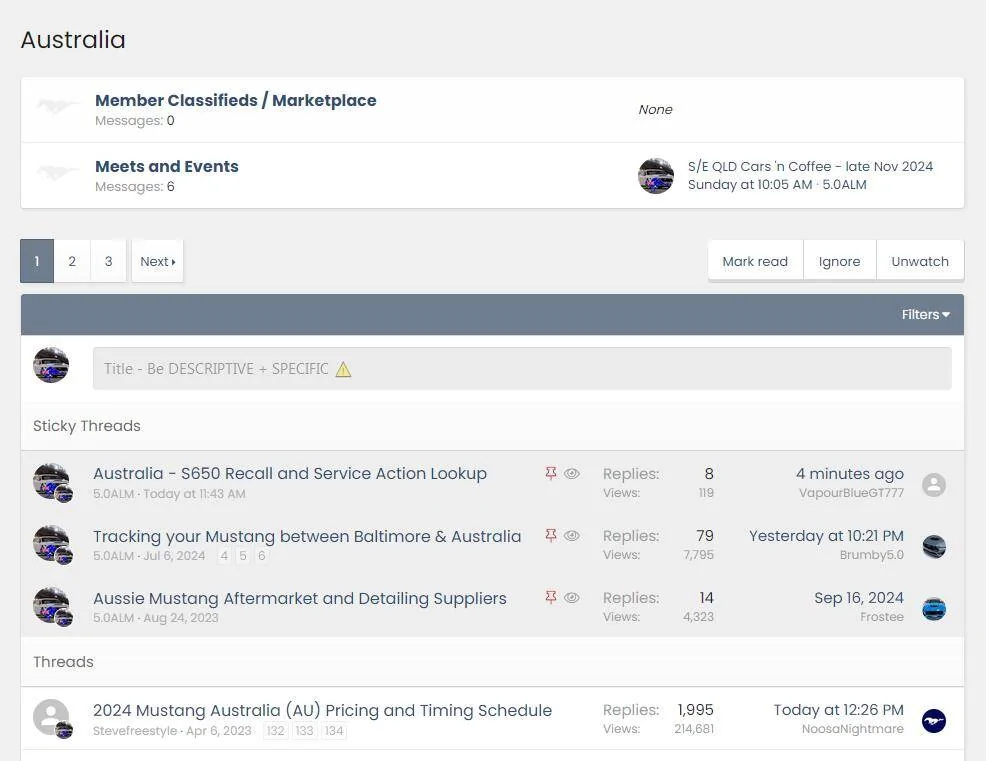
Task: Toggle watch eye icon on S650 Recall thread
Action: tap(572, 474)
